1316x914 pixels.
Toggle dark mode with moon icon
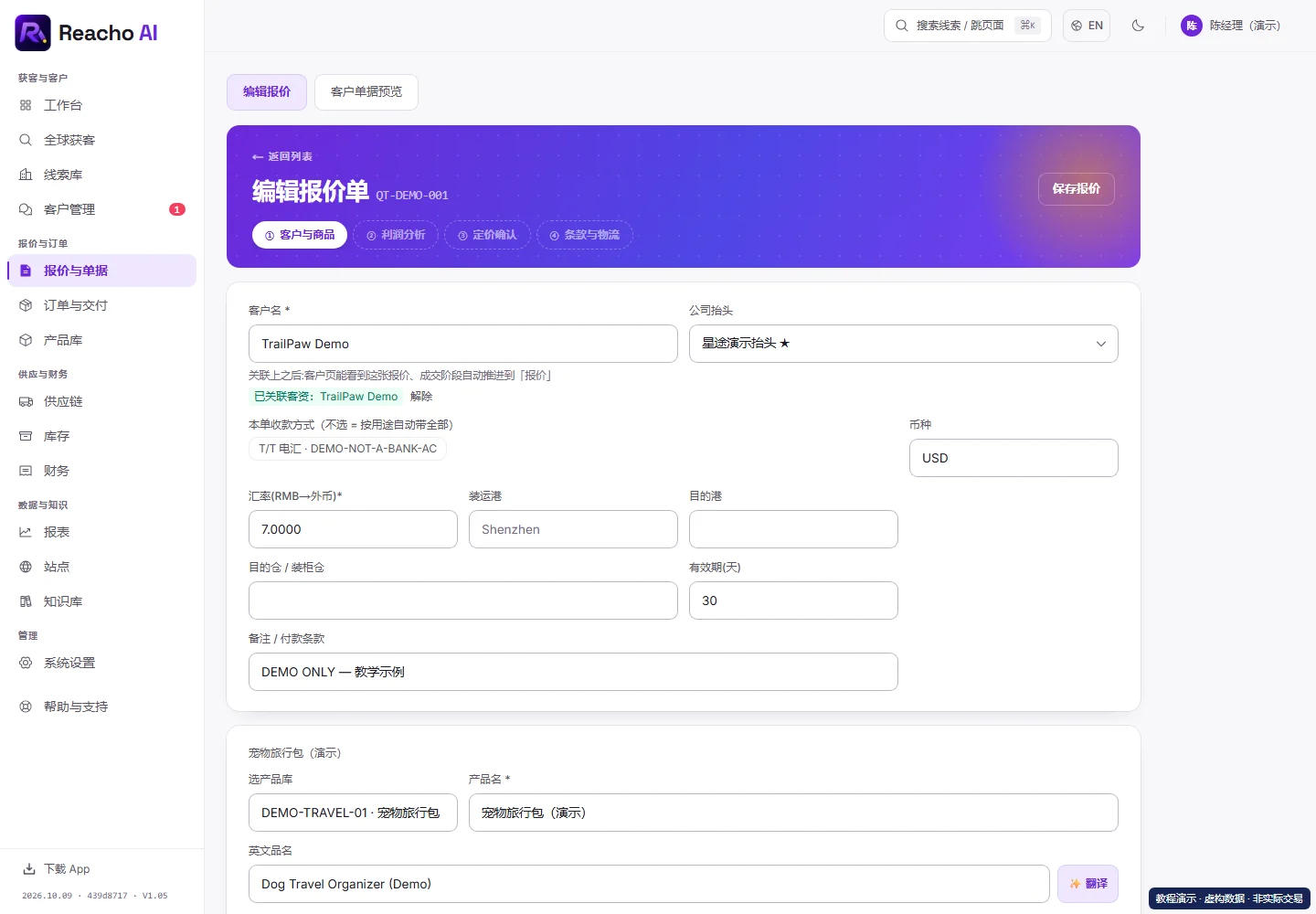coord(1138,26)
